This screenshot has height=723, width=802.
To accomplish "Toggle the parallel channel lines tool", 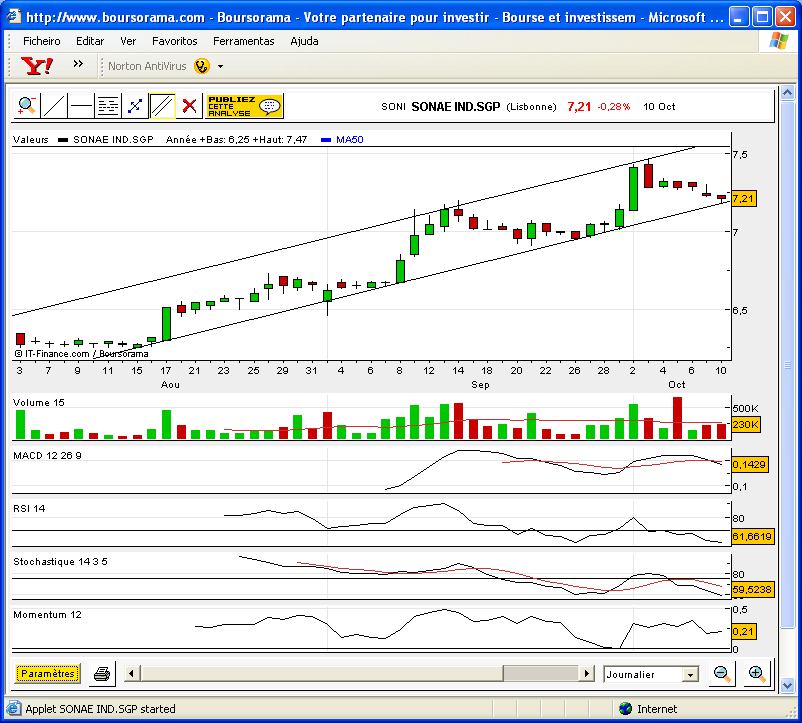I will point(162,106).
